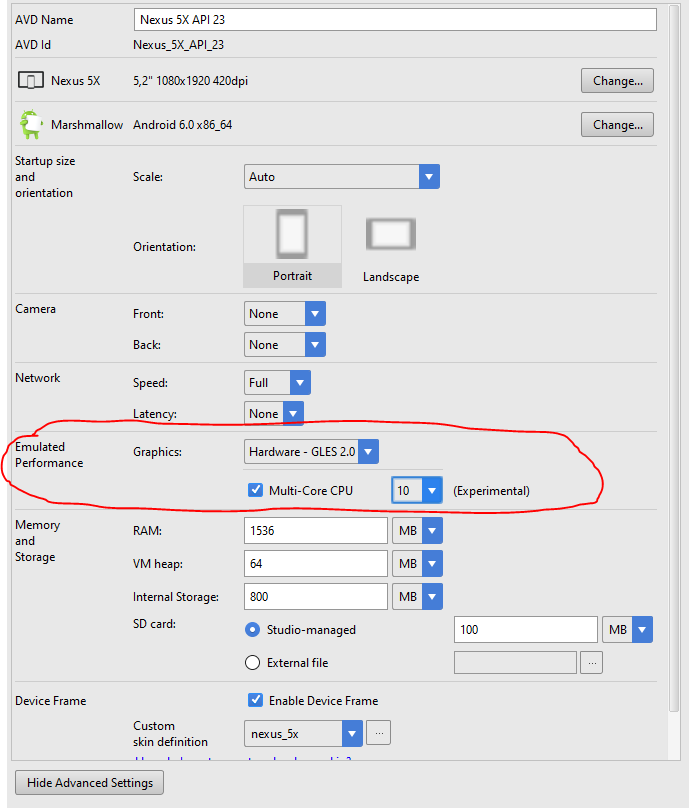Open the Custom skin definition dropdown nexus_5x
This screenshot has width=689, height=808.
(x=304, y=734)
